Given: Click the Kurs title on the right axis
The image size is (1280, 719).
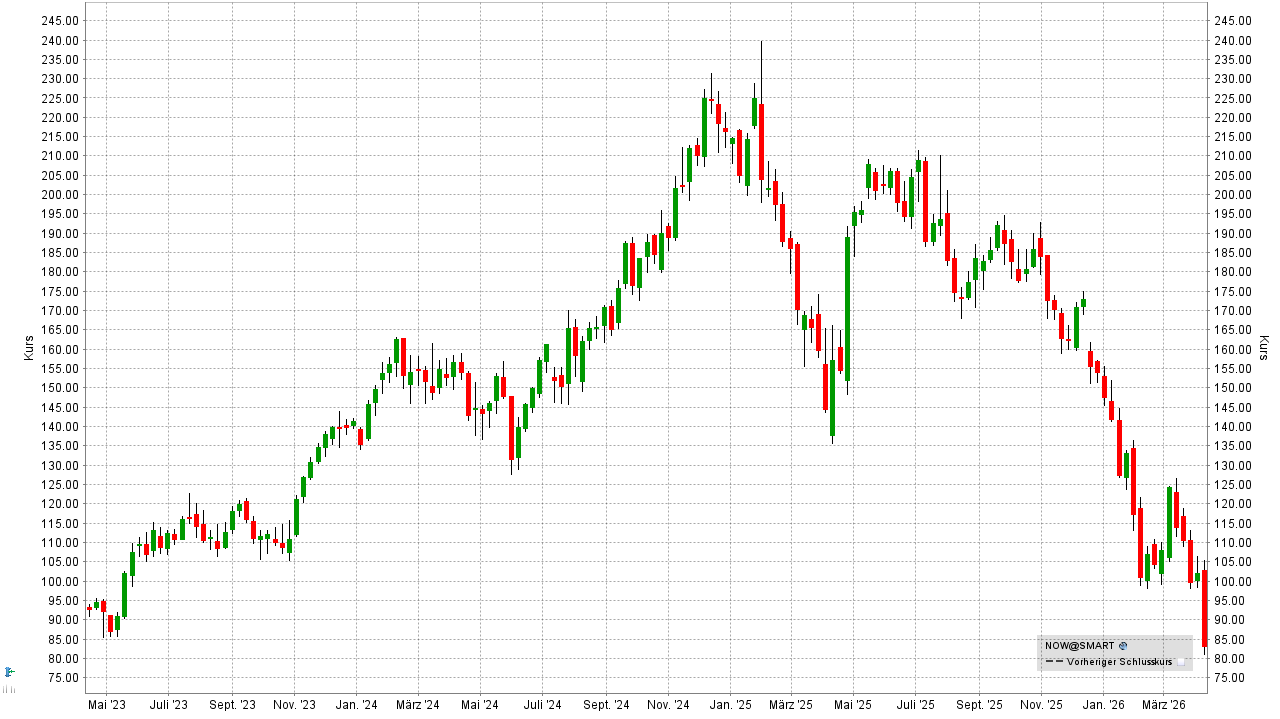Looking at the screenshot, I should 1264,348.
